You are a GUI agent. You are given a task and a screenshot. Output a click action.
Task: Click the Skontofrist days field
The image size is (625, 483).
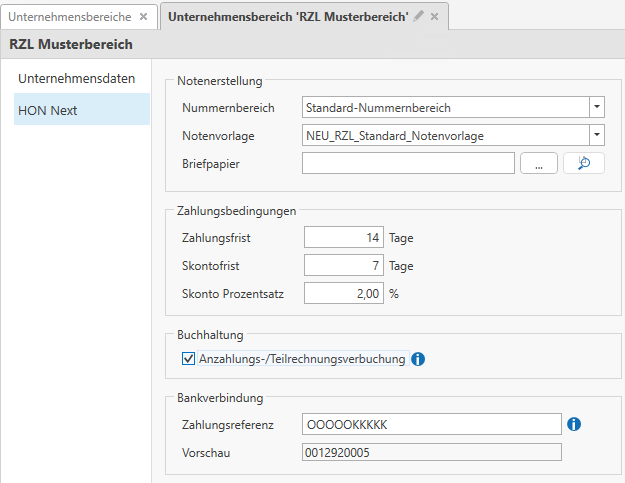[x=342, y=266]
